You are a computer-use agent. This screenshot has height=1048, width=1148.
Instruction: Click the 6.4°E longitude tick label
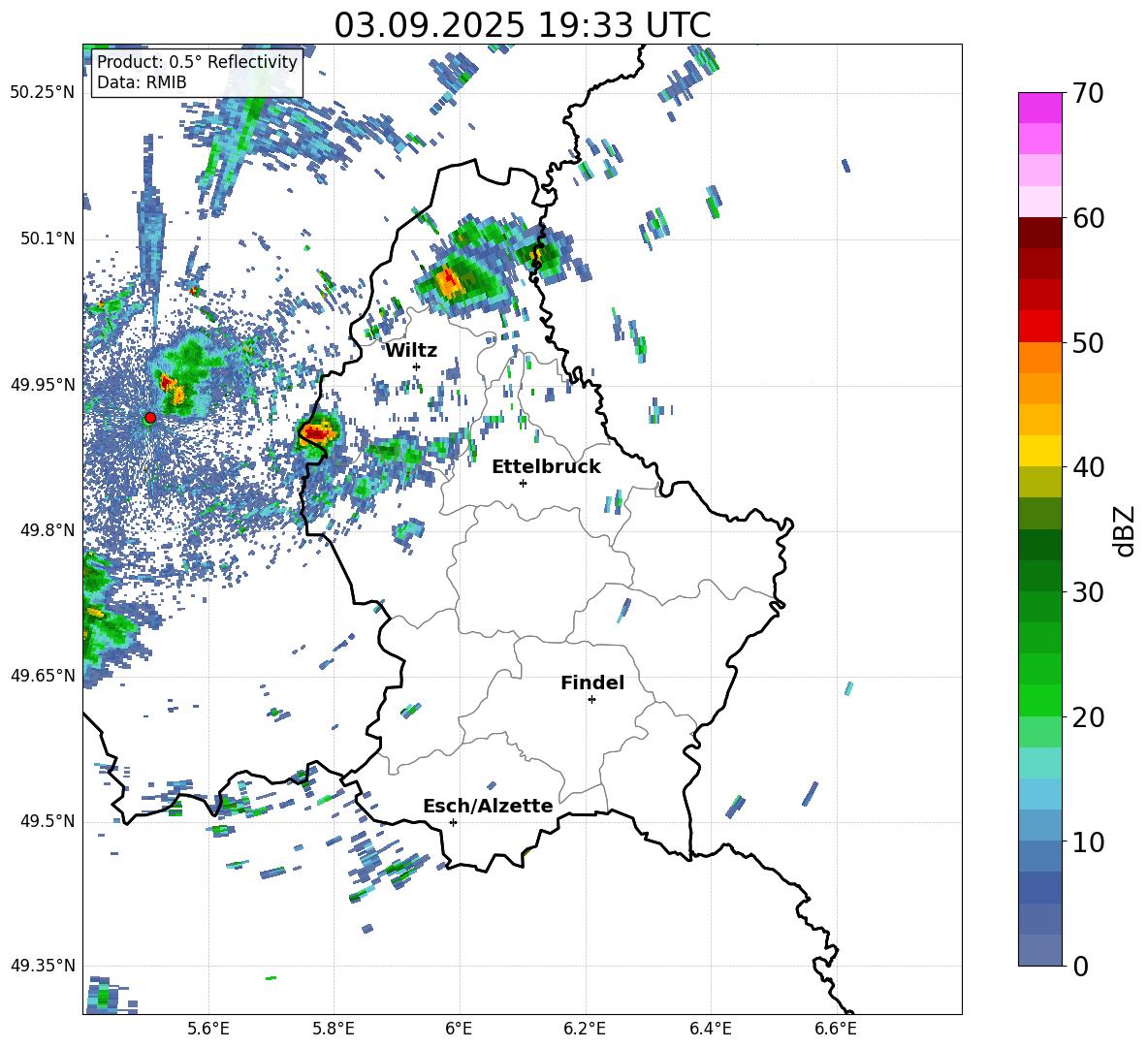coord(710,1029)
